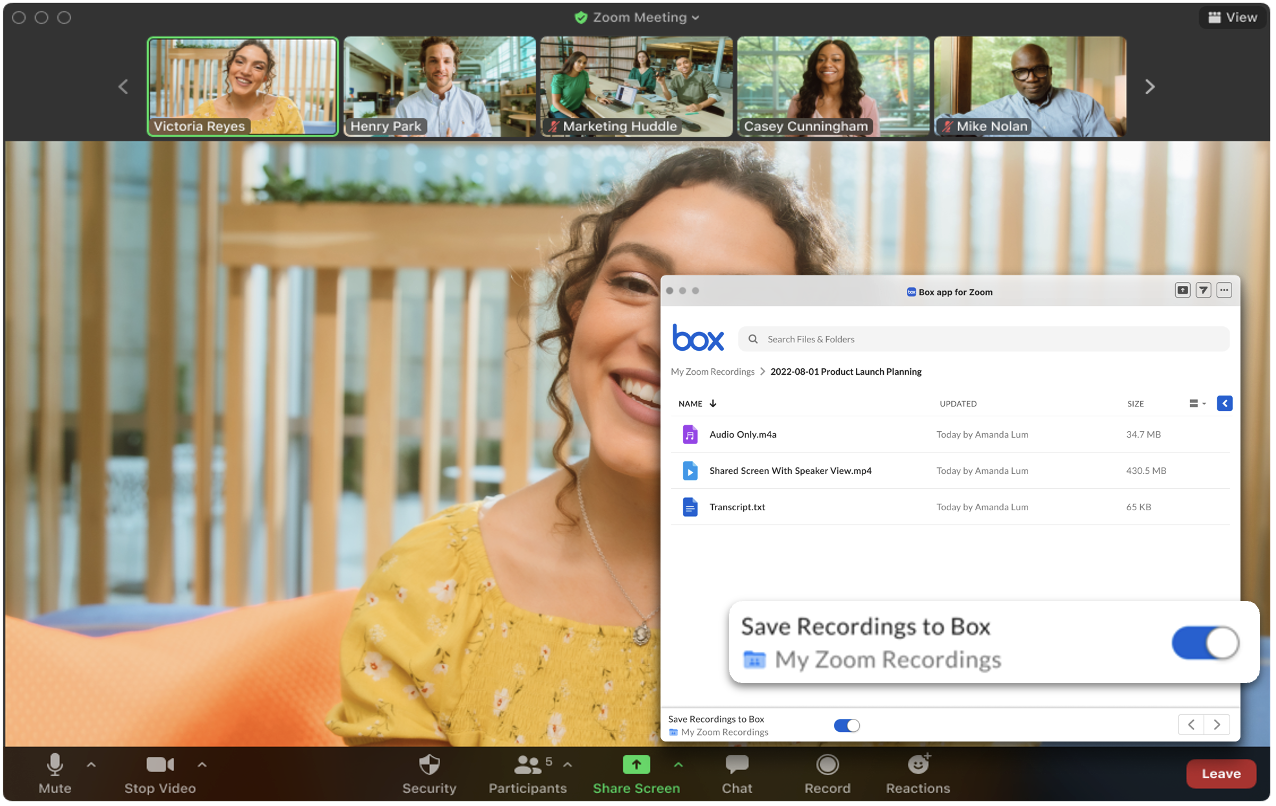This screenshot has width=1276, height=806.
Task: Click the green encryption shield icon
Action: 581,17
